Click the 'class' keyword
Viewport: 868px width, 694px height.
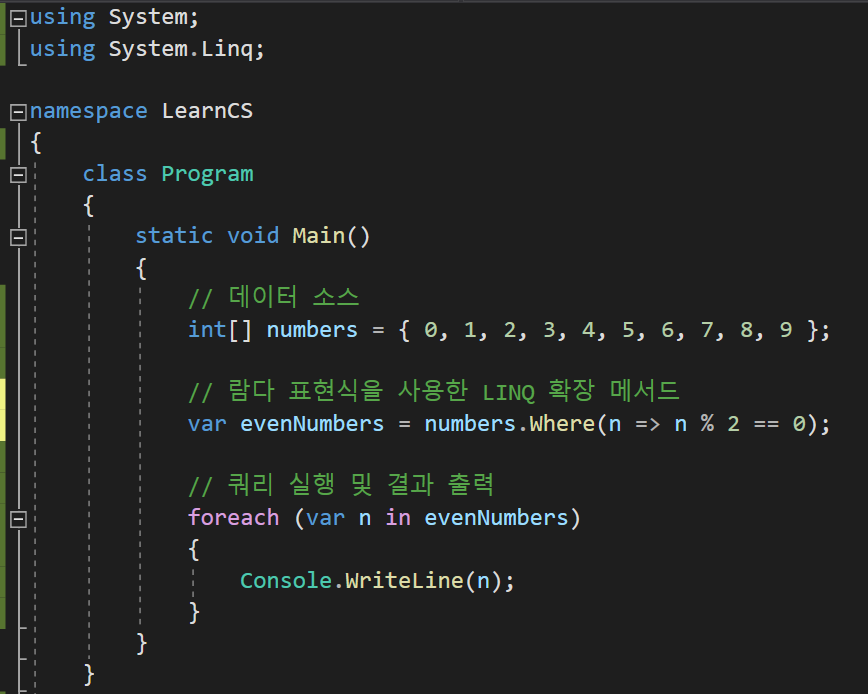[x=115, y=174]
